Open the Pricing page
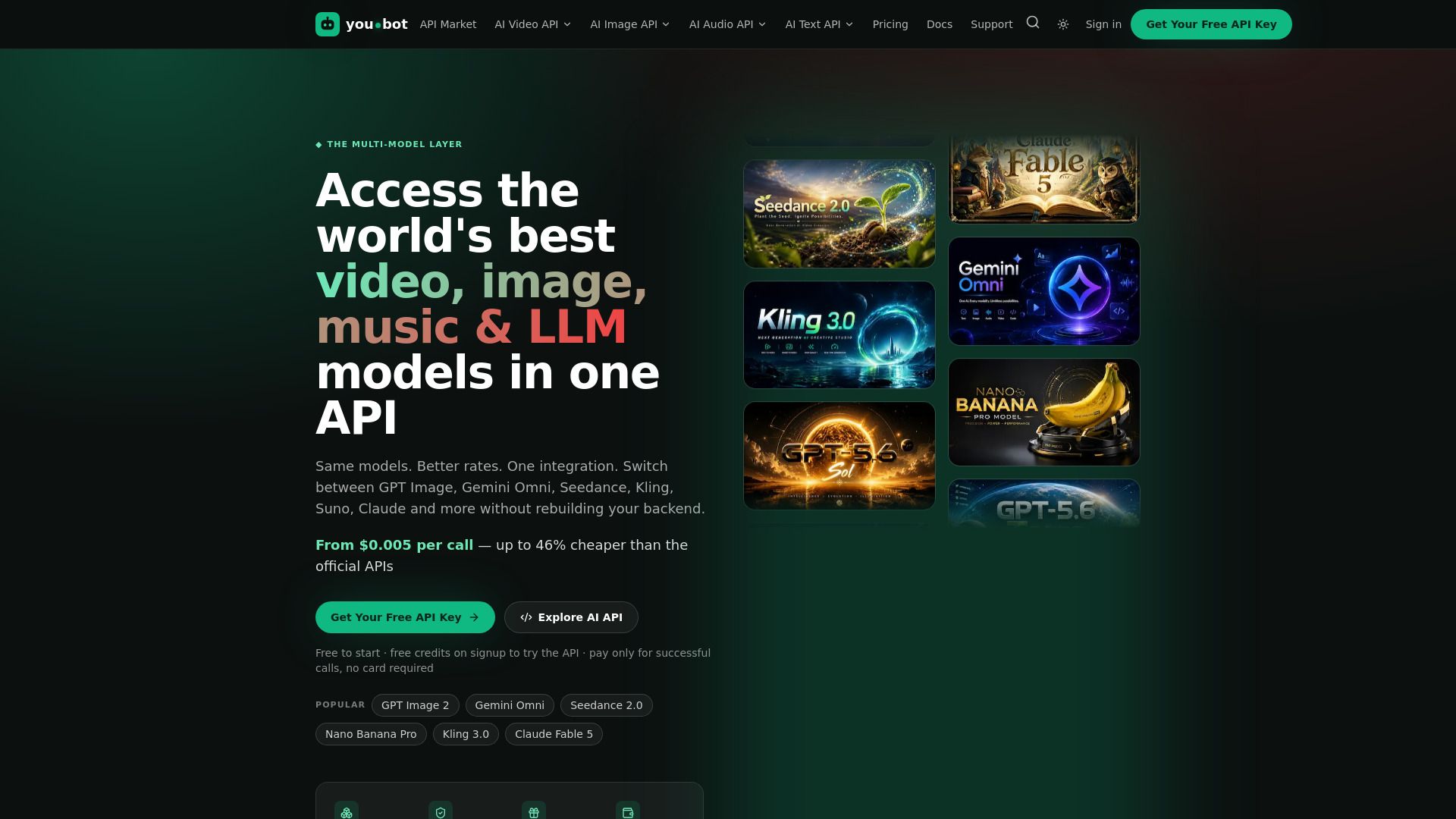 pos(890,24)
